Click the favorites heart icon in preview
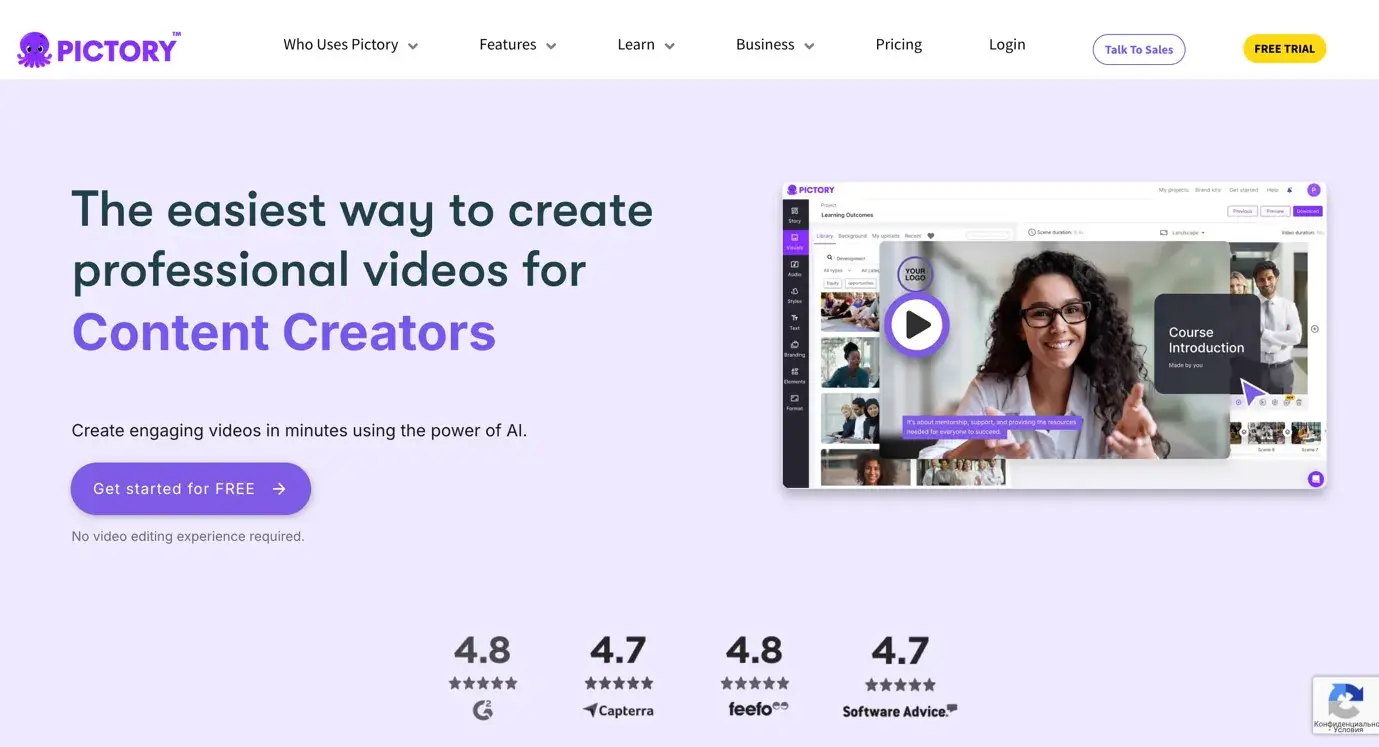The height and width of the screenshot is (747, 1379). tap(931, 236)
